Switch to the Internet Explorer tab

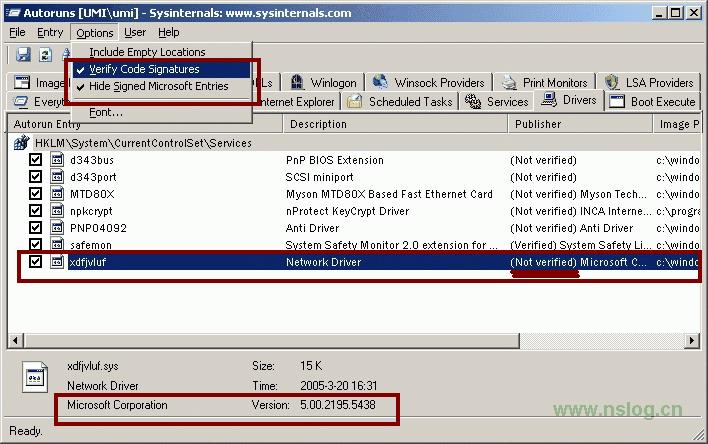click(296, 102)
